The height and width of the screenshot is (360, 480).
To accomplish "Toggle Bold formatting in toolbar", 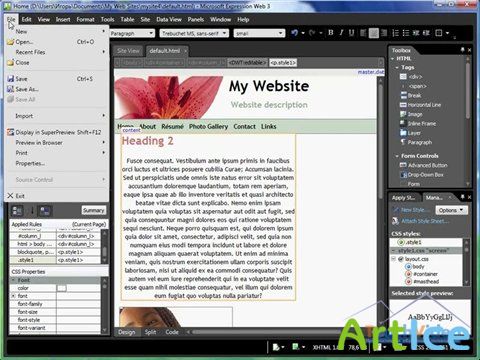I will click(x=331, y=33).
